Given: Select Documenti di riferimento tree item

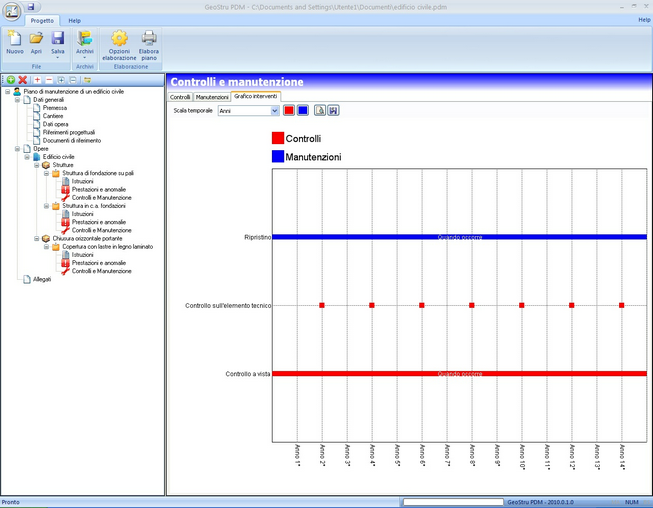Looking at the screenshot, I should pyautogui.click(x=72, y=140).
